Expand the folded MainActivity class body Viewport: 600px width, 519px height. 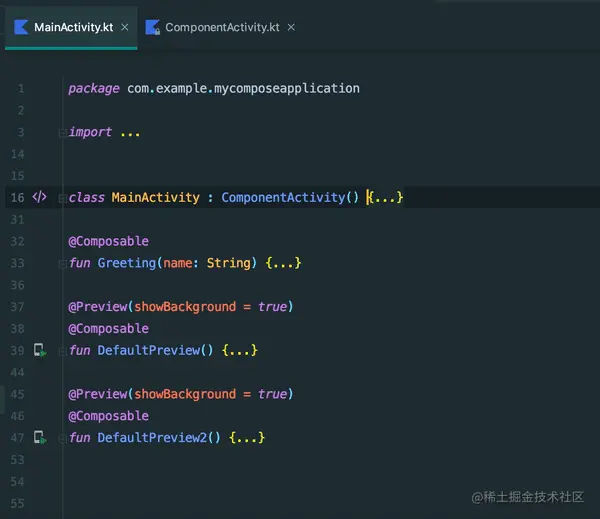tap(62, 198)
